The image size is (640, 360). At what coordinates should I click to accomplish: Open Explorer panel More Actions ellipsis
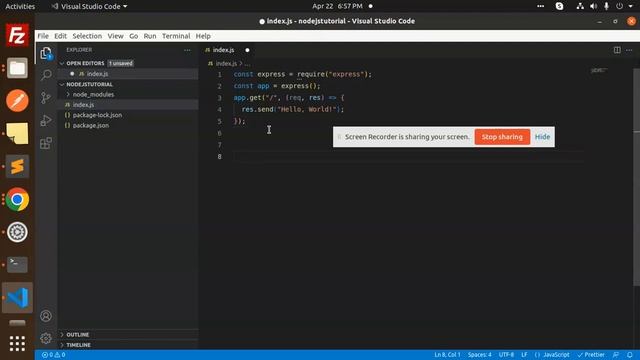point(187,50)
